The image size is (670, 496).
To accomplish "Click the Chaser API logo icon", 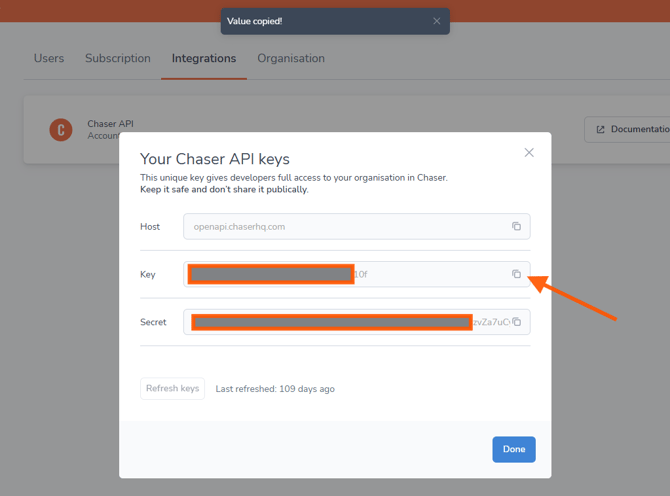I will pyautogui.click(x=61, y=130).
